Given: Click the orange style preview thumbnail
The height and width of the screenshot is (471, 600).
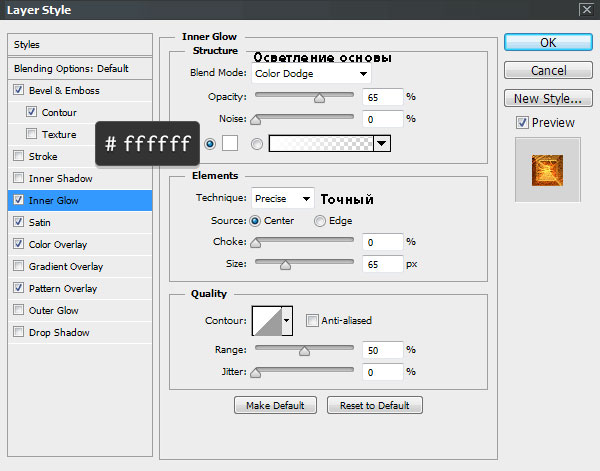Looking at the screenshot, I should [x=548, y=170].
